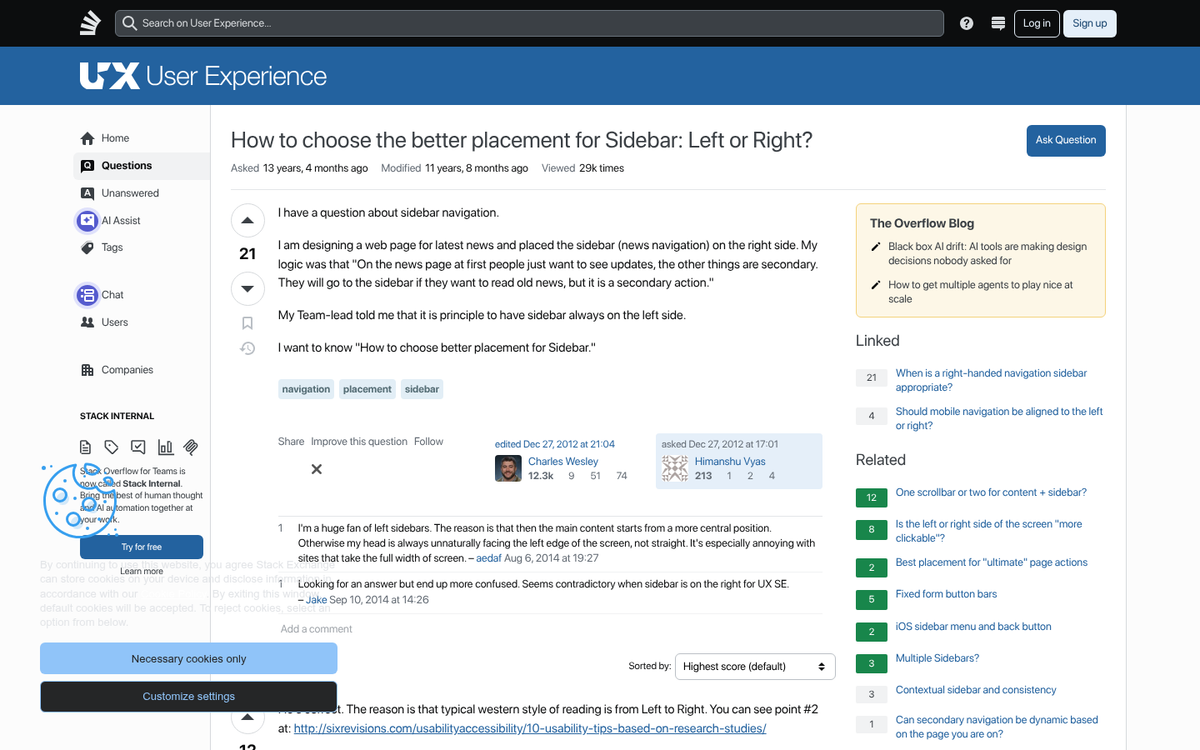The height and width of the screenshot is (750, 1200).
Task: Click the Ask Question button
Action: pyautogui.click(x=1065, y=140)
